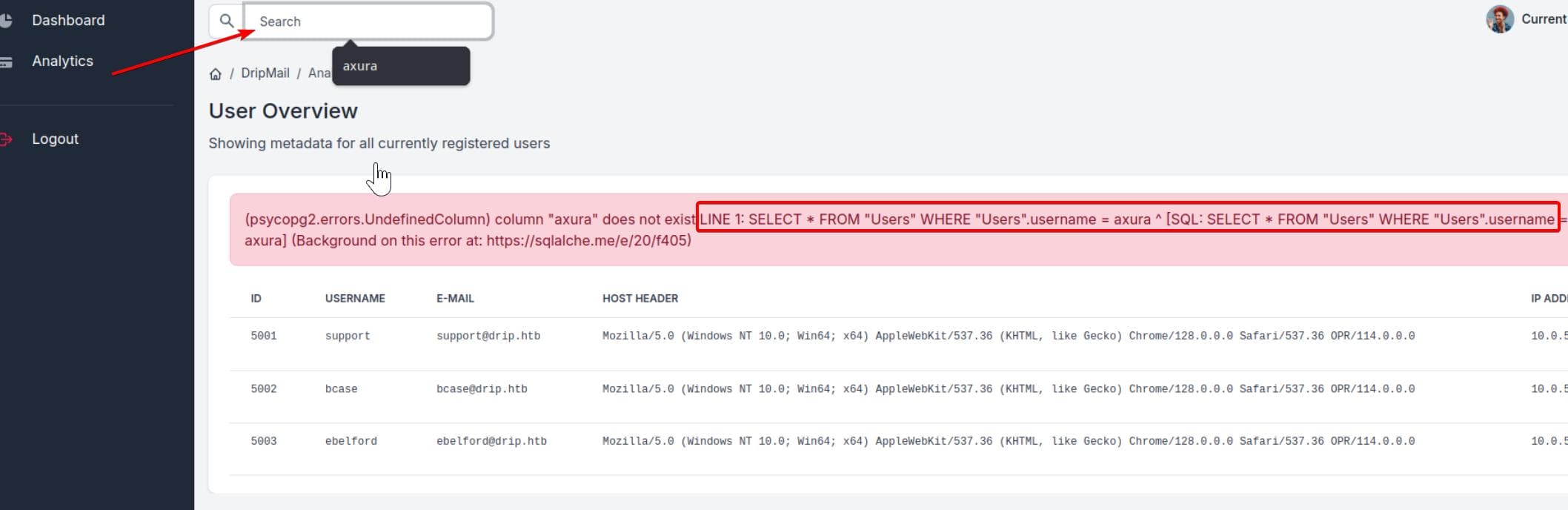This screenshot has height=510, width=1568.
Task: Click the magnifying glass search icon
Action: pos(227,21)
